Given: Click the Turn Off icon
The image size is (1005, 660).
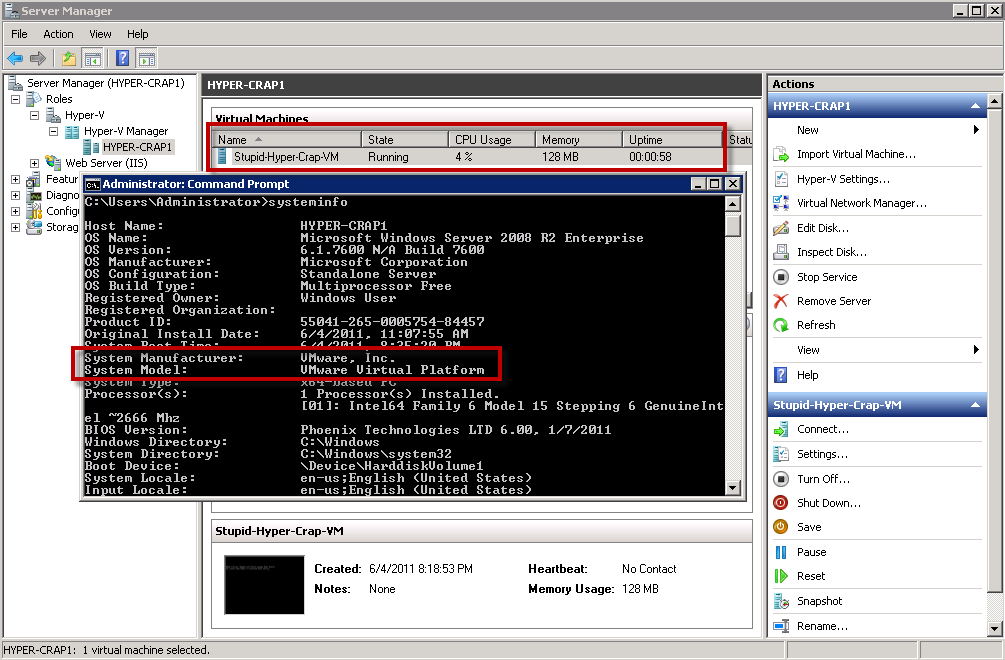Looking at the screenshot, I should pyautogui.click(x=781, y=479).
